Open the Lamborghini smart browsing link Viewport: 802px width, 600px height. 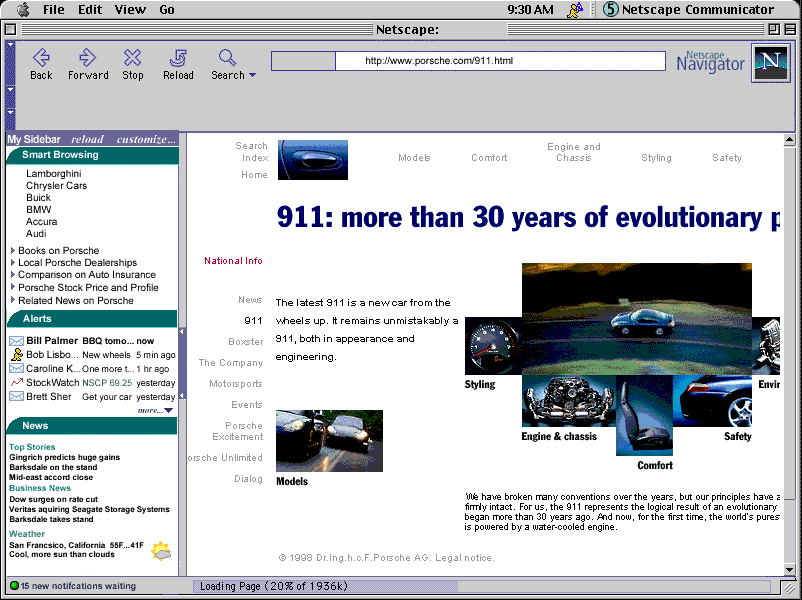tap(54, 173)
